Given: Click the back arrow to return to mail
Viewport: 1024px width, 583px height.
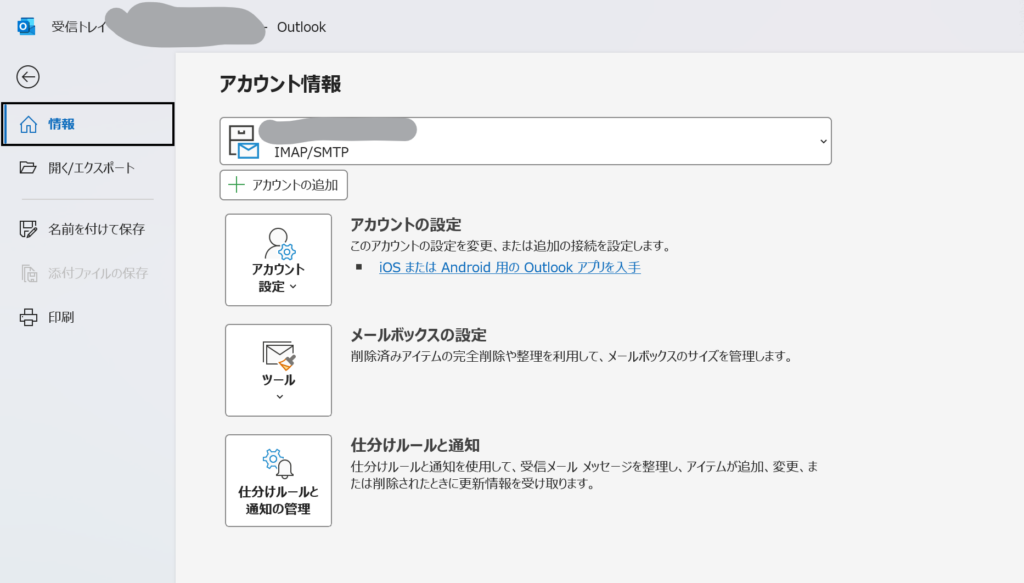Looking at the screenshot, I should 28,77.
